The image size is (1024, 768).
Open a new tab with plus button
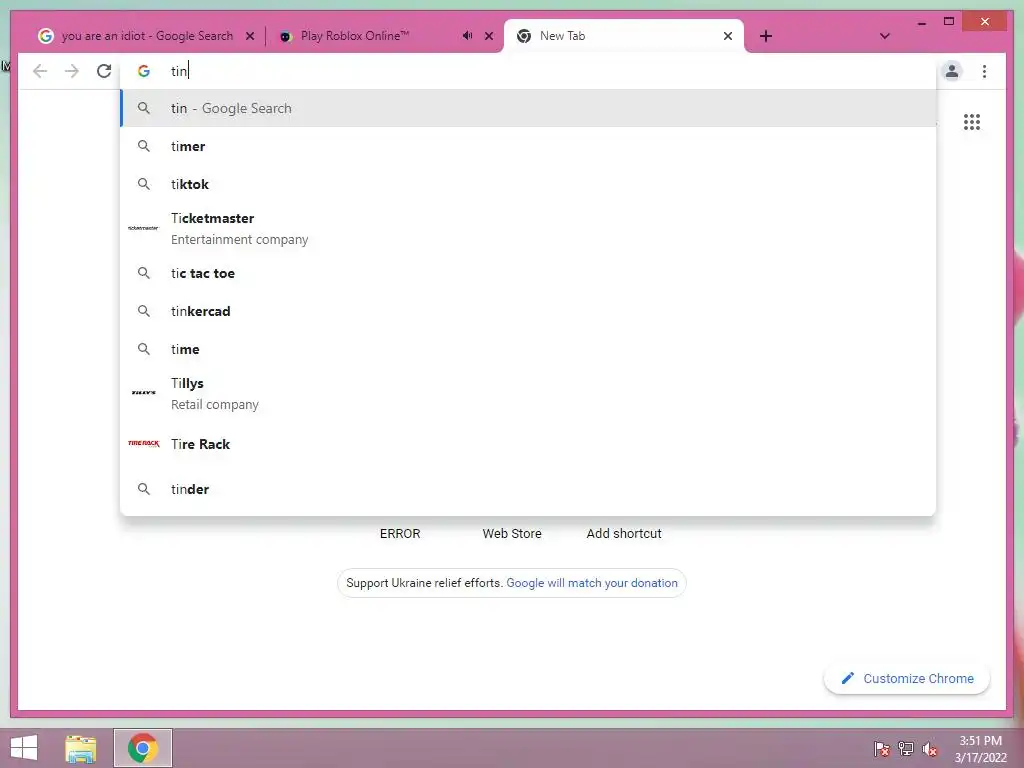pyautogui.click(x=766, y=36)
